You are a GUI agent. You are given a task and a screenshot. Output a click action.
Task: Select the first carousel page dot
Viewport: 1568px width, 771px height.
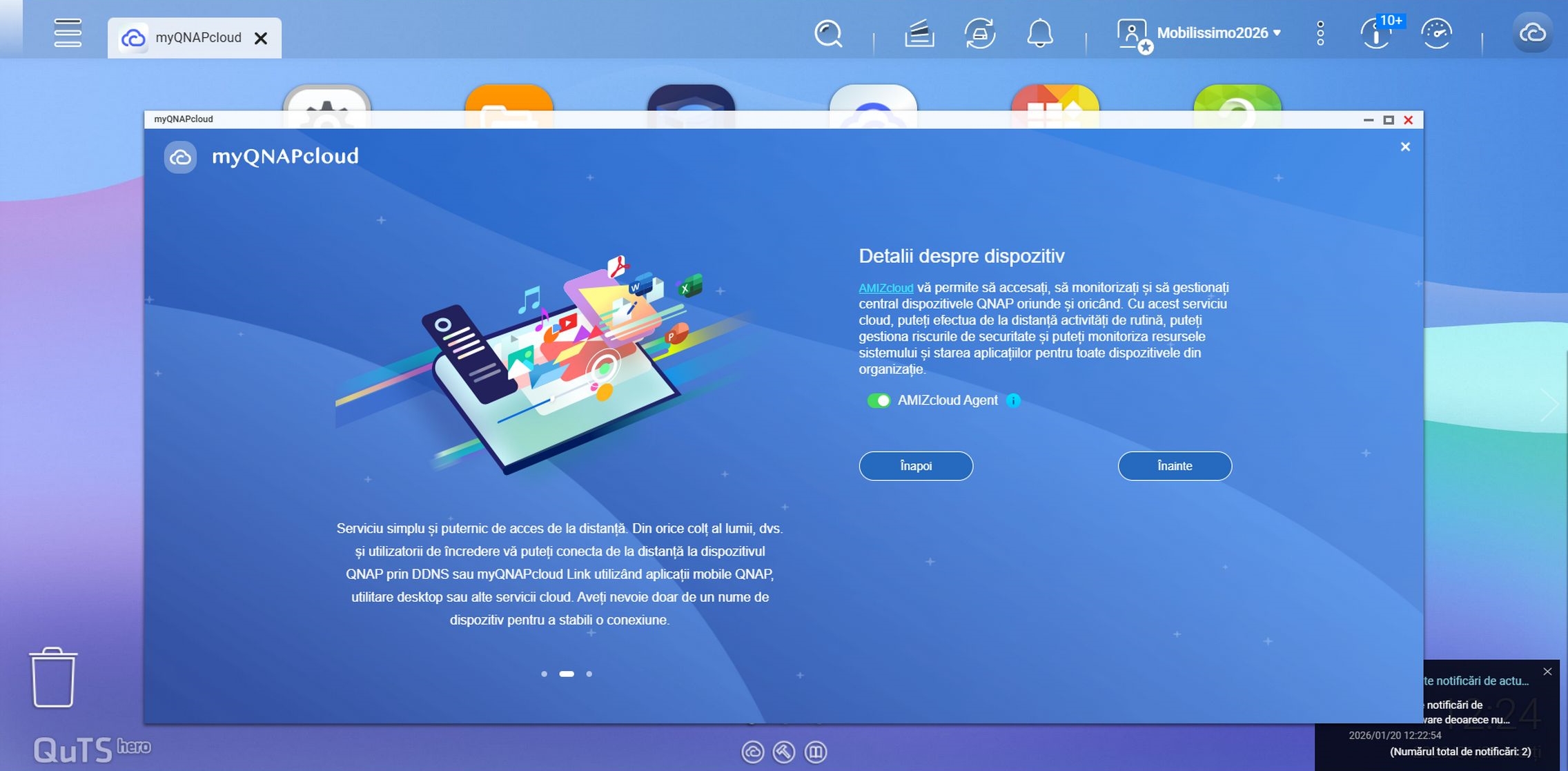point(545,674)
